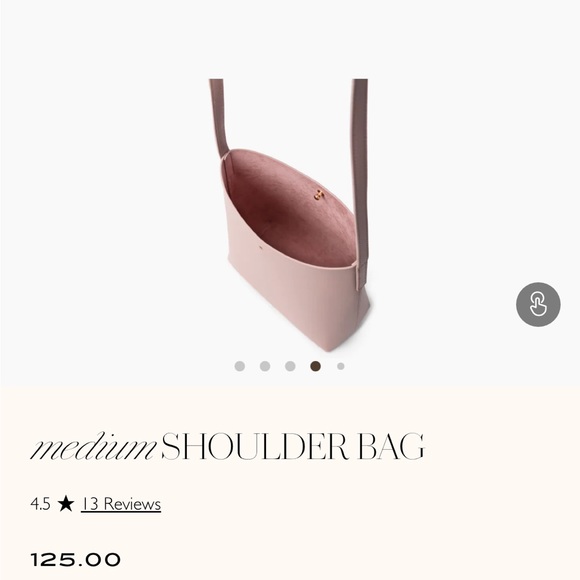Click the small embossed logo on bag front
Screen dimensions: 580x580
point(260,247)
